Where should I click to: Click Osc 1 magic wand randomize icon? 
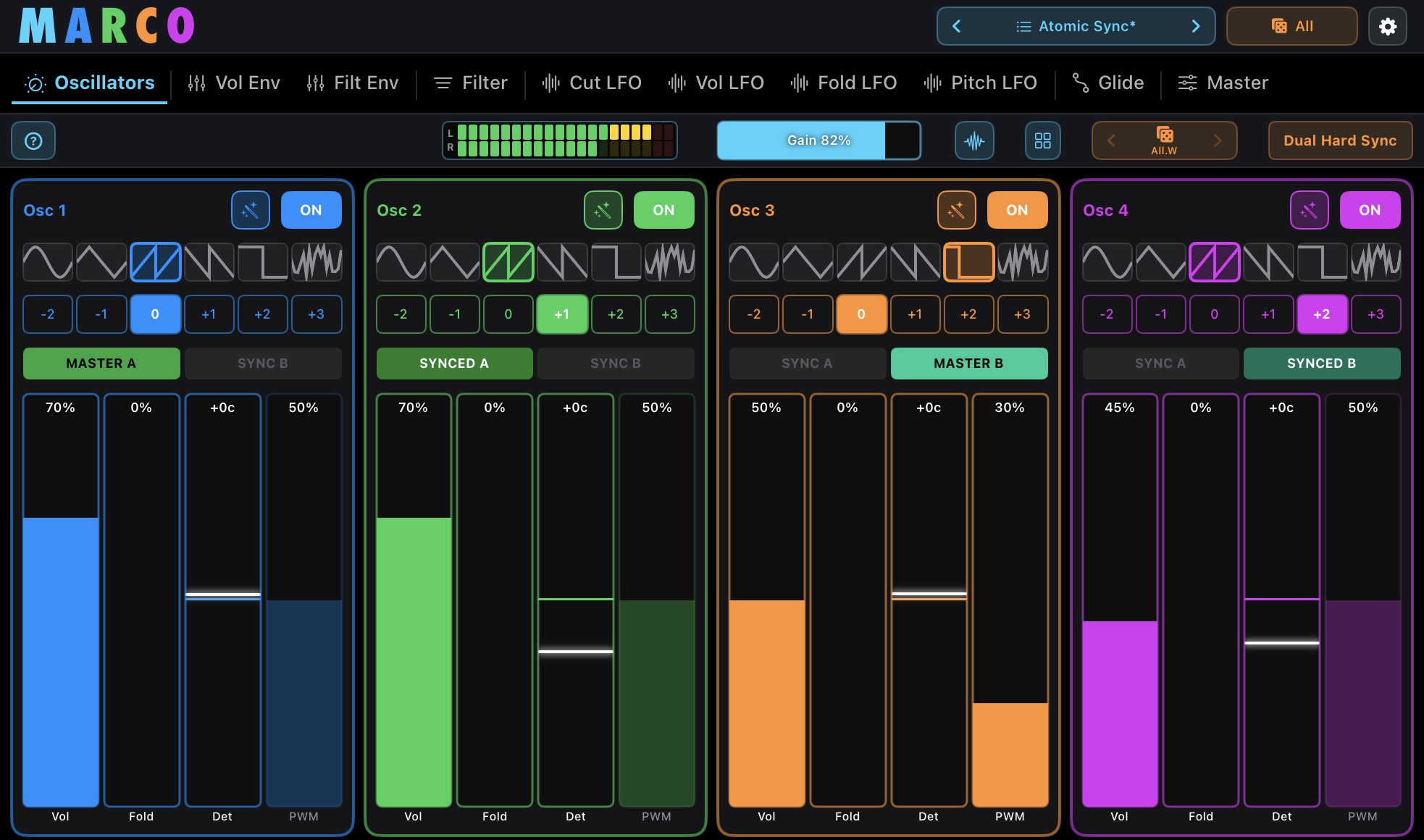tap(251, 210)
